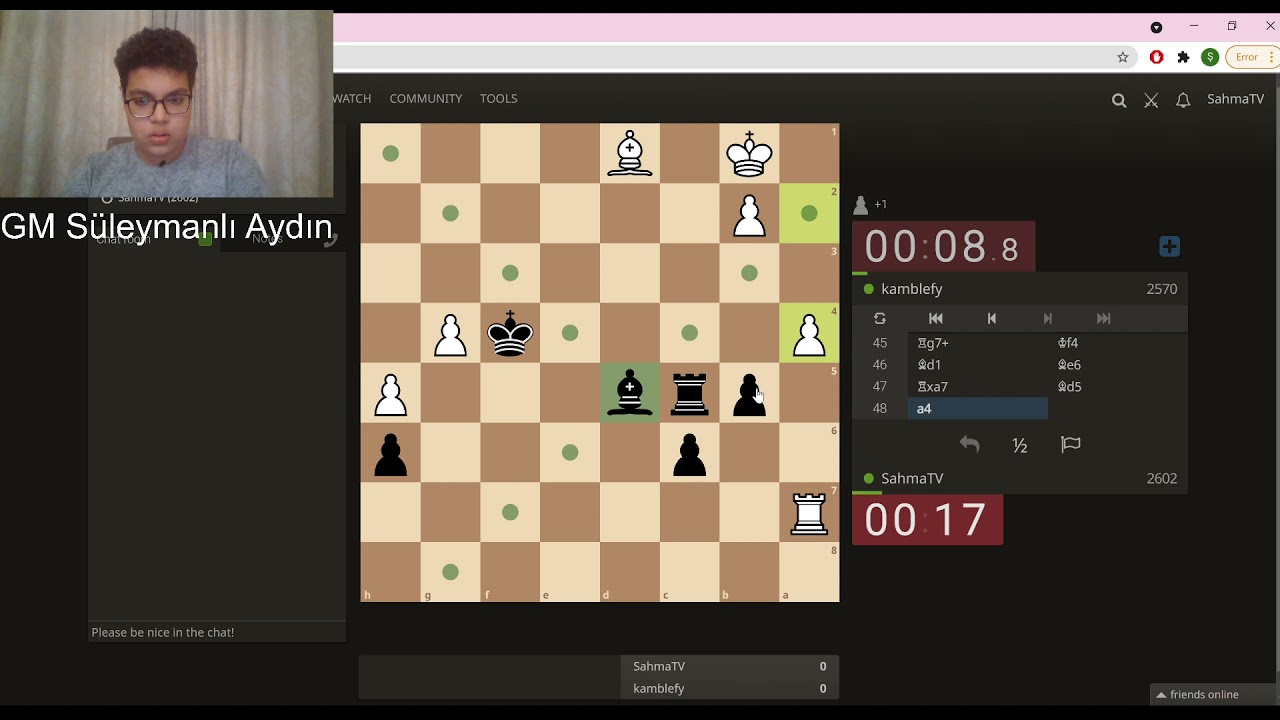Viewport: 1280px width, 720px height.
Task: Open the red Opera-style extension icon
Action: (x=1156, y=57)
